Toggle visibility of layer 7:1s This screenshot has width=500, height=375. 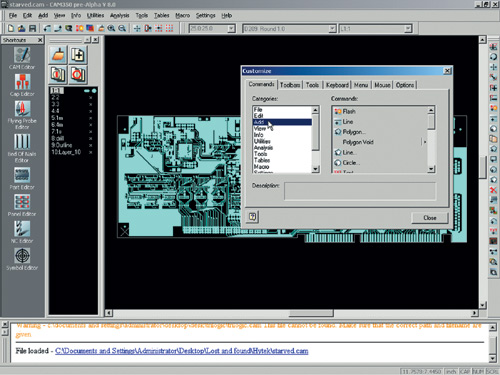[x=90, y=132]
